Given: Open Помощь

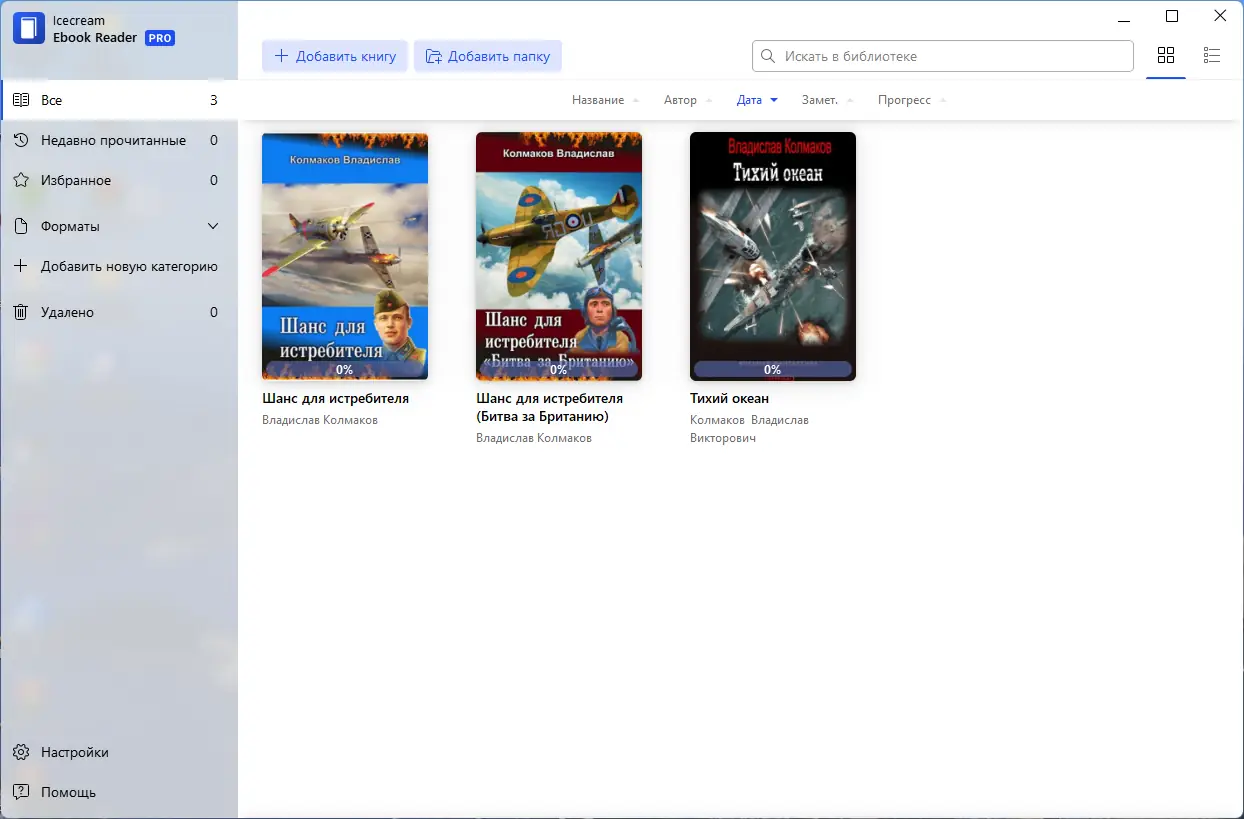Looking at the screenshot, I should point(119,792).
